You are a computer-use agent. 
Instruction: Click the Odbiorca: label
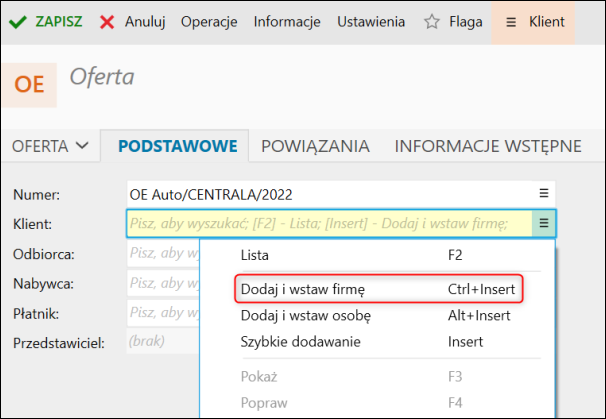(x=44, y=254)
